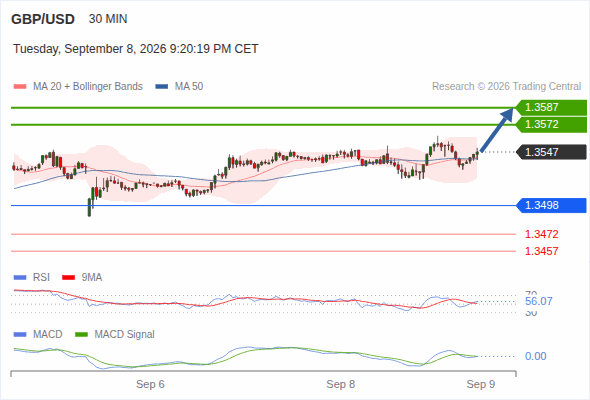Viewport: 590px width, 400px height.
Task: Click the blue 1.3498 pivot price tag
Action: pos(551,205)
